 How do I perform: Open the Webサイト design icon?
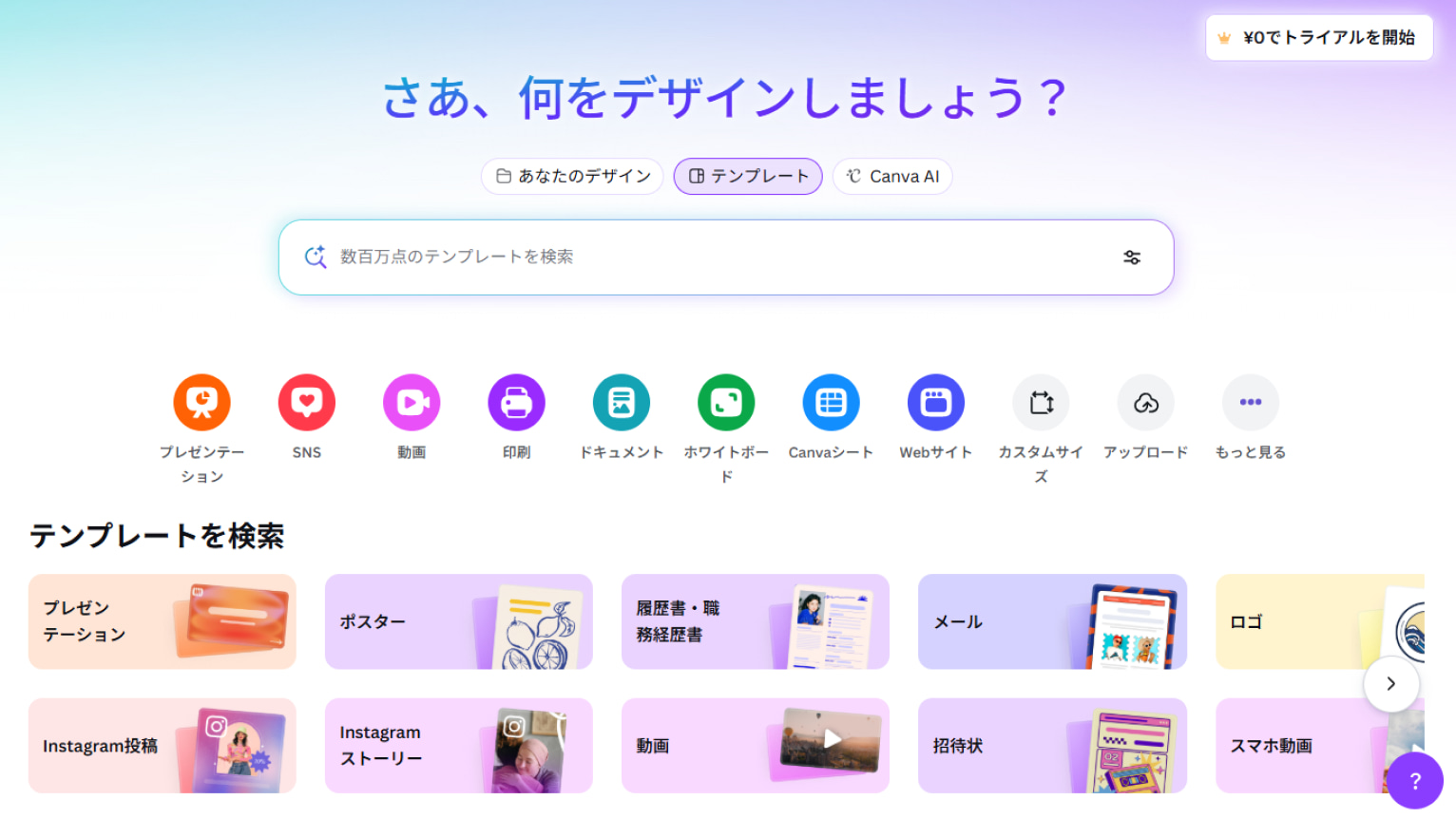click(x=936, y=402)
